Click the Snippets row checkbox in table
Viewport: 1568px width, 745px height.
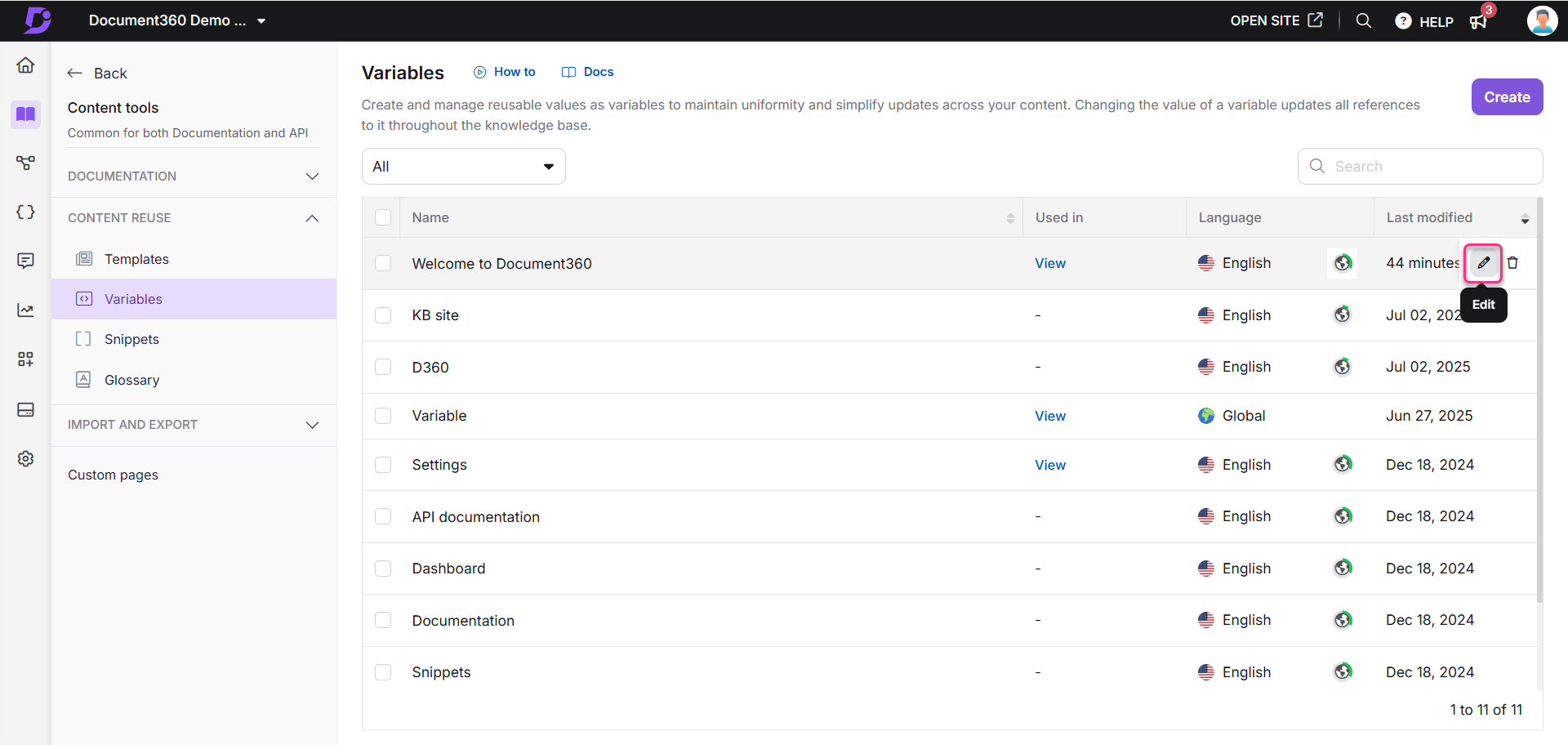click(x=383, y=672)
